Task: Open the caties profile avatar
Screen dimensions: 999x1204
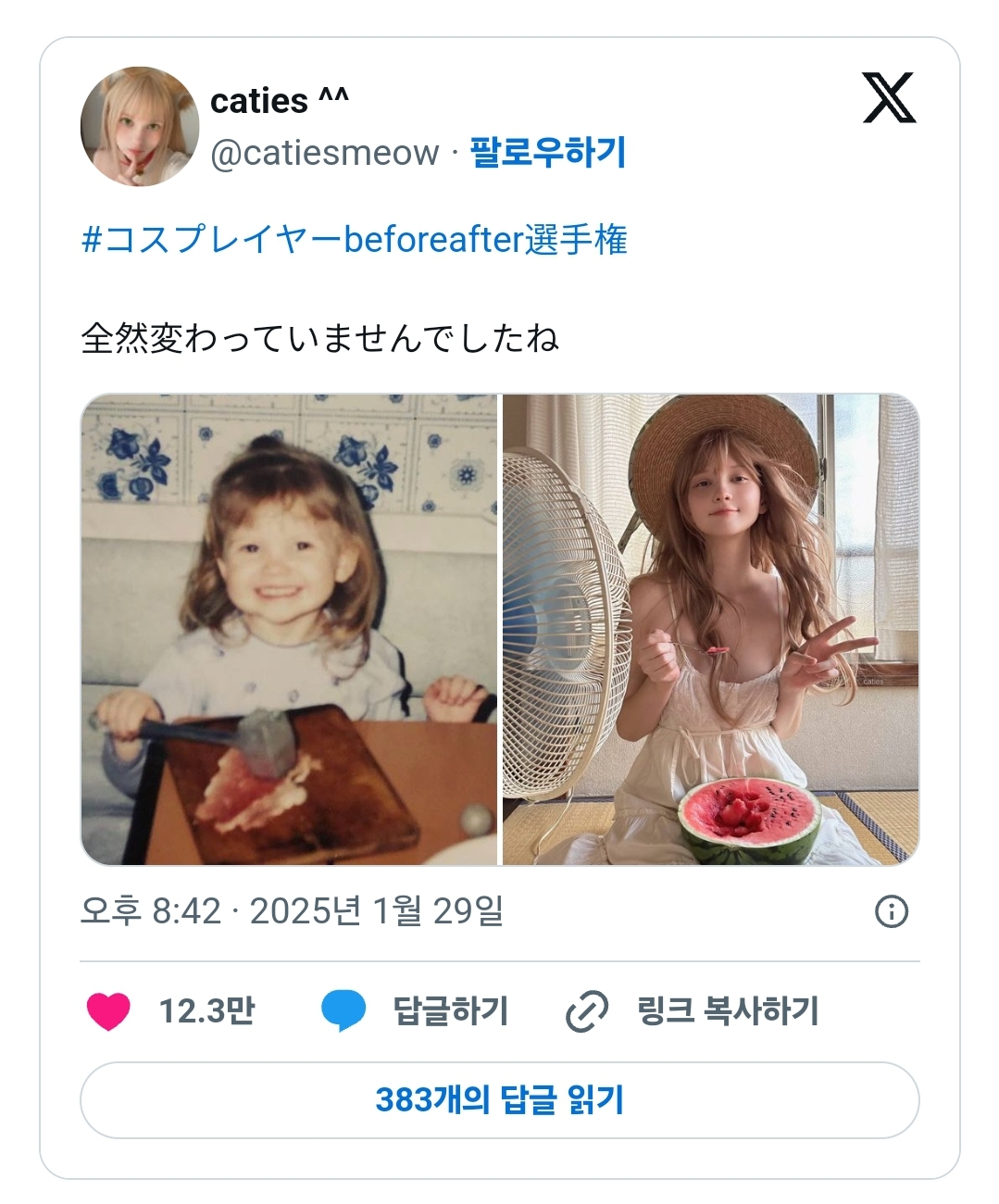Action: (140, 127)
